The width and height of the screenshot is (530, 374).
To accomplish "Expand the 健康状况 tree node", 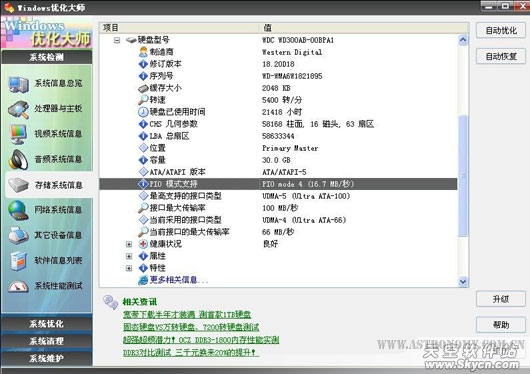I will coord(129,244).
